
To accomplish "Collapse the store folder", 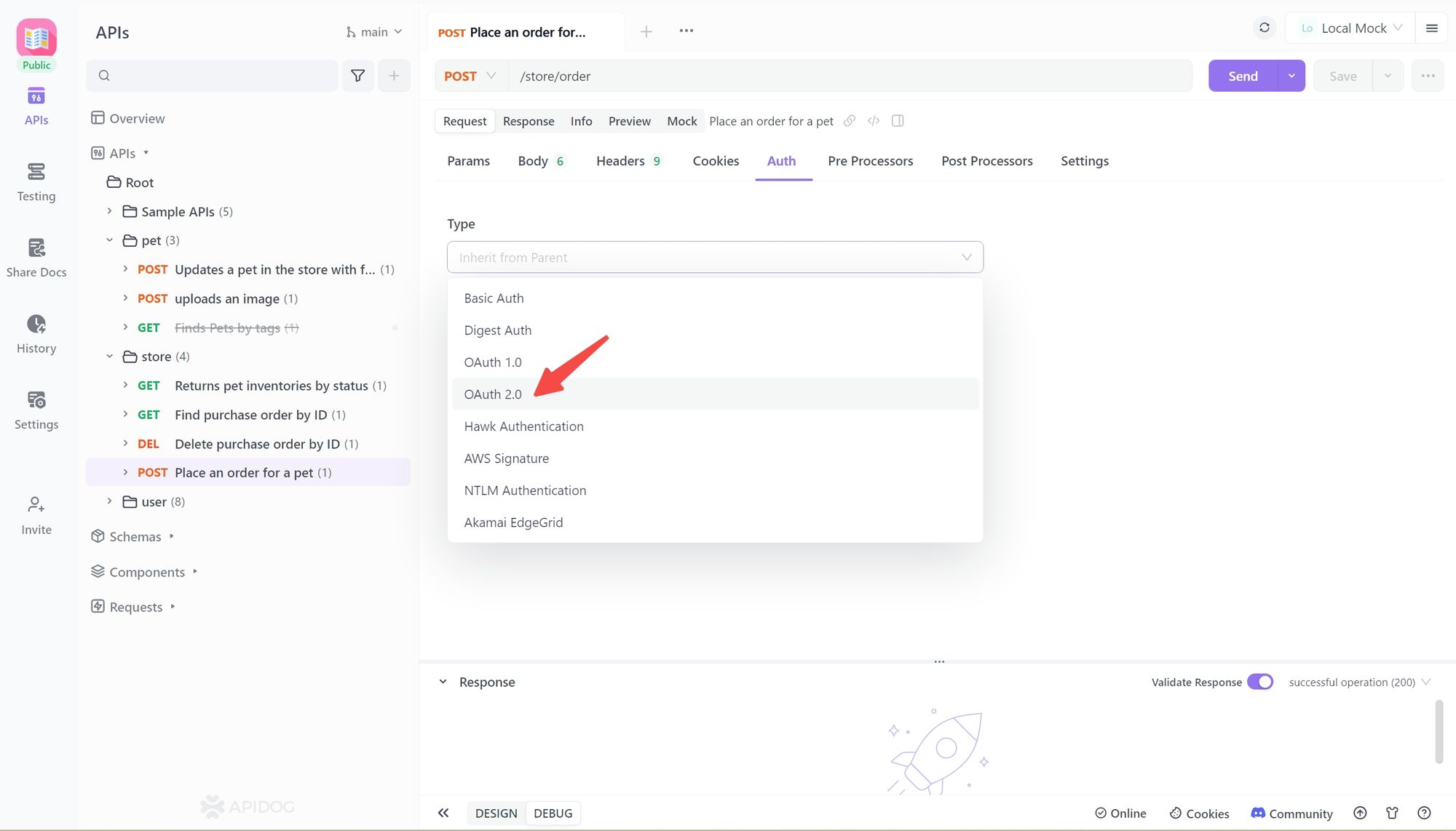I will point(109,357).
